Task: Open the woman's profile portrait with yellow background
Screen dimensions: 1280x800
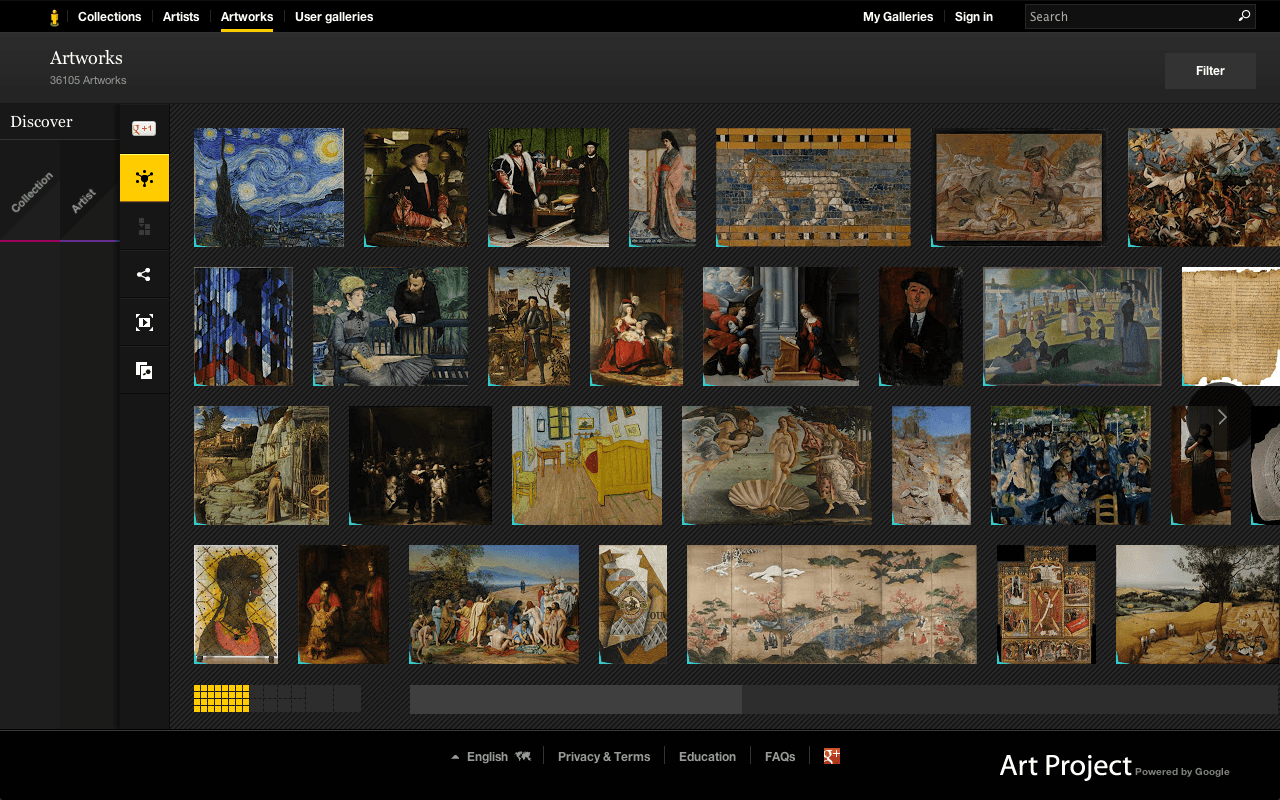Action: click(x=236, y=604)
